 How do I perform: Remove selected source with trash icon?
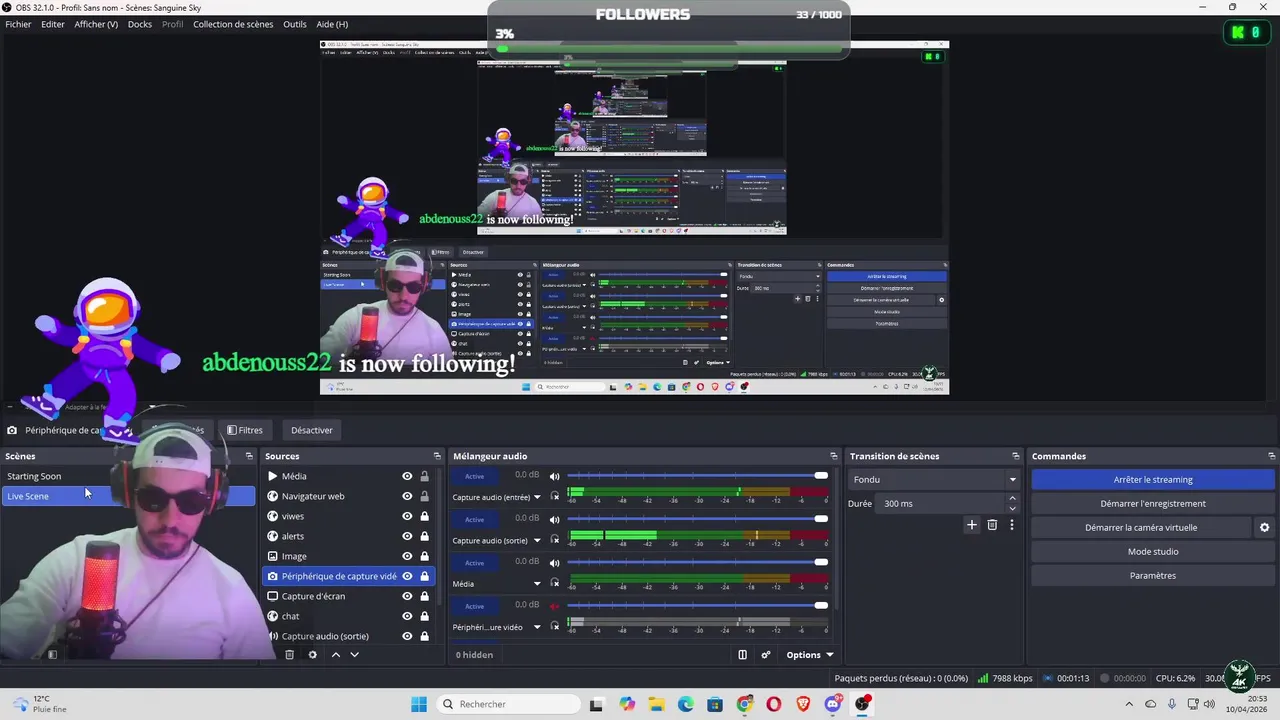pyautogui.click(x=289, y=655)
